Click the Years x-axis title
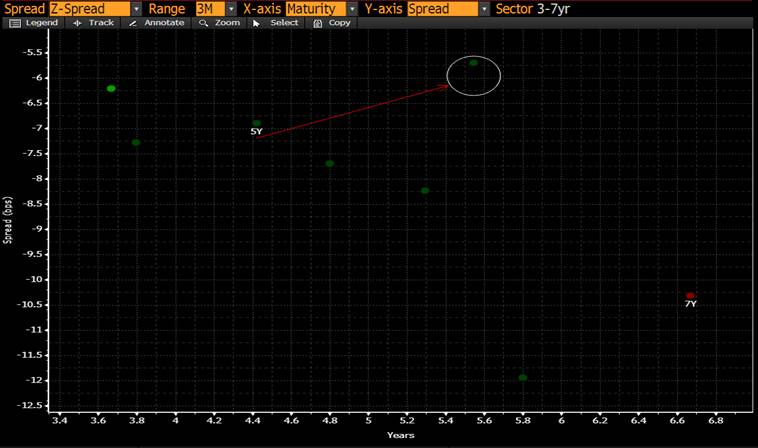 tap(401, 435)
